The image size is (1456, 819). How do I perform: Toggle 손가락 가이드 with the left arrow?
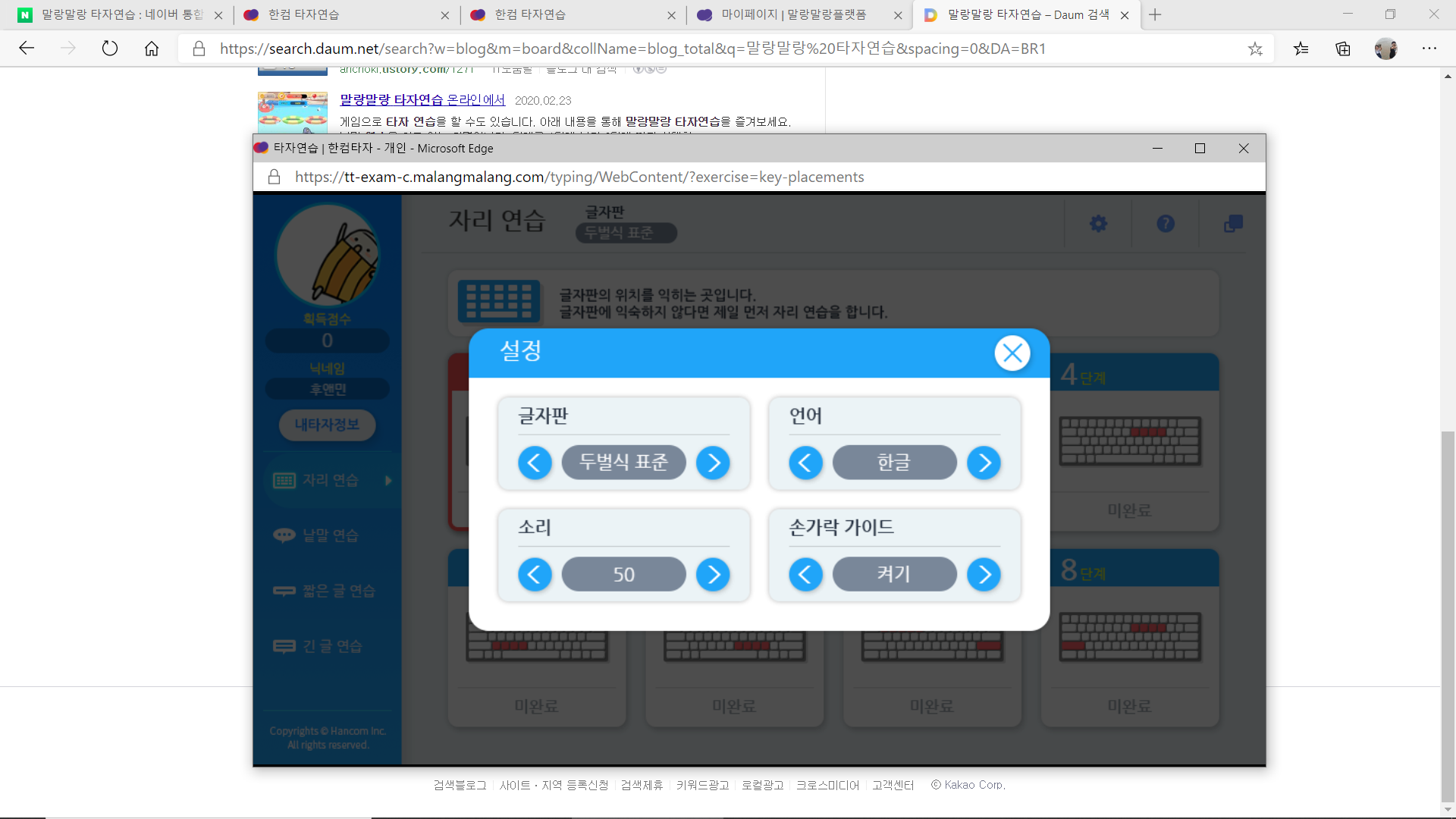click(805, 575)
